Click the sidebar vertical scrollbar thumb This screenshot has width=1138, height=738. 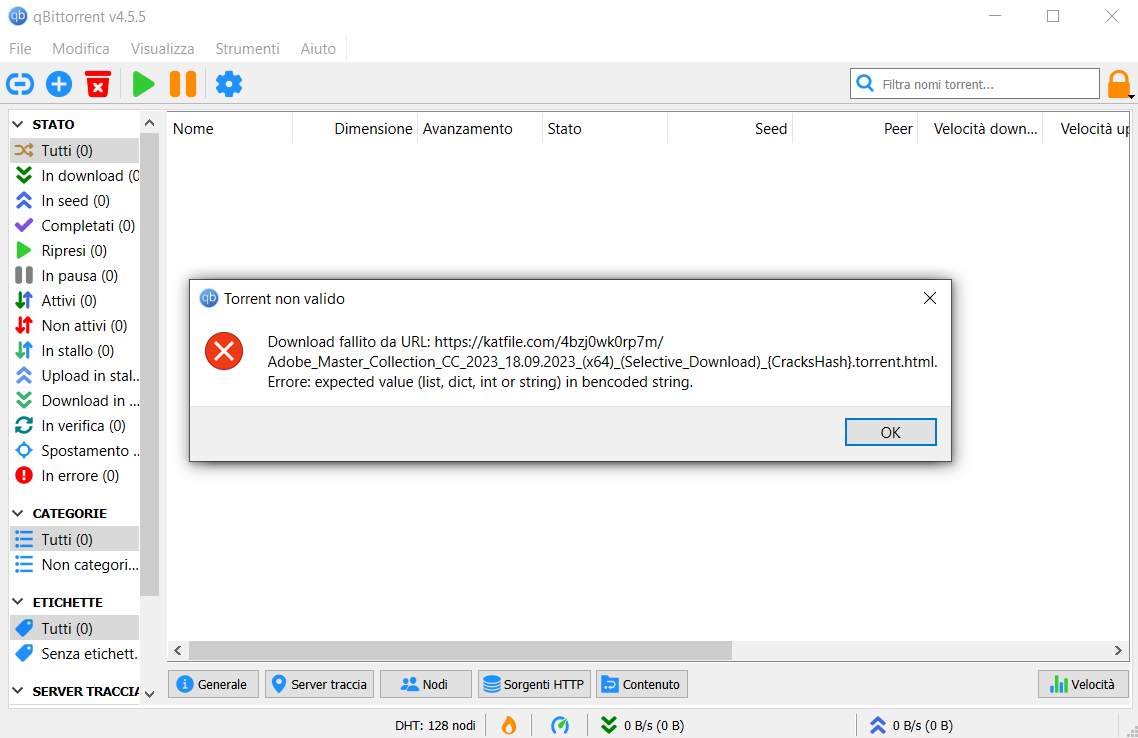coord(150,363)
